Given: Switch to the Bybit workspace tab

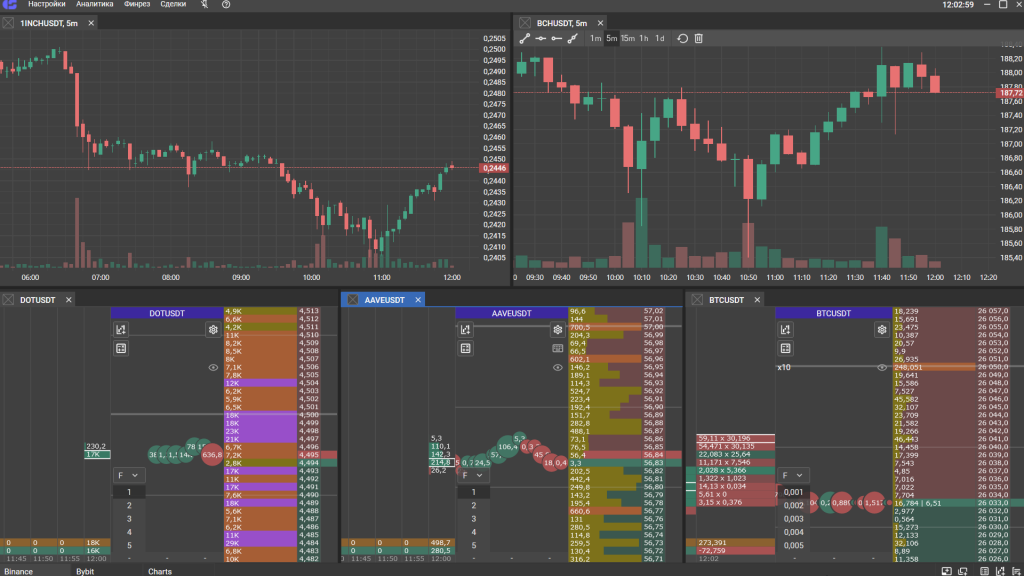Looking at the screenshot, I should click(x=85, y=571).
